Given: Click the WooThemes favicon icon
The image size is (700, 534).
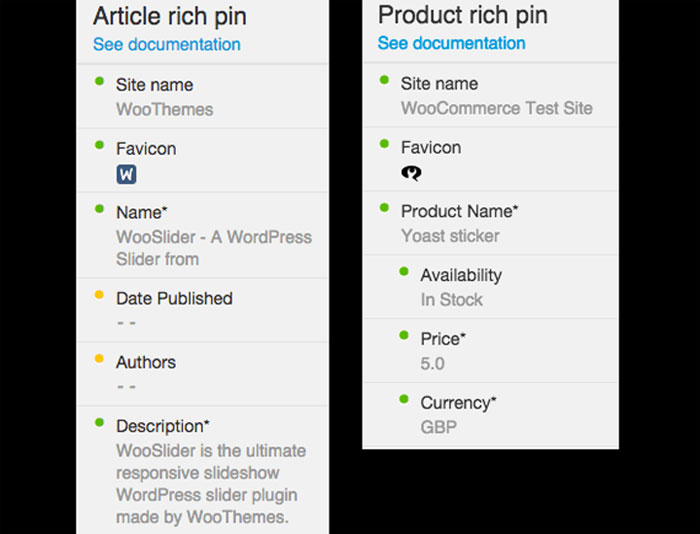Looking at the screenshot, I should [126, 174].
